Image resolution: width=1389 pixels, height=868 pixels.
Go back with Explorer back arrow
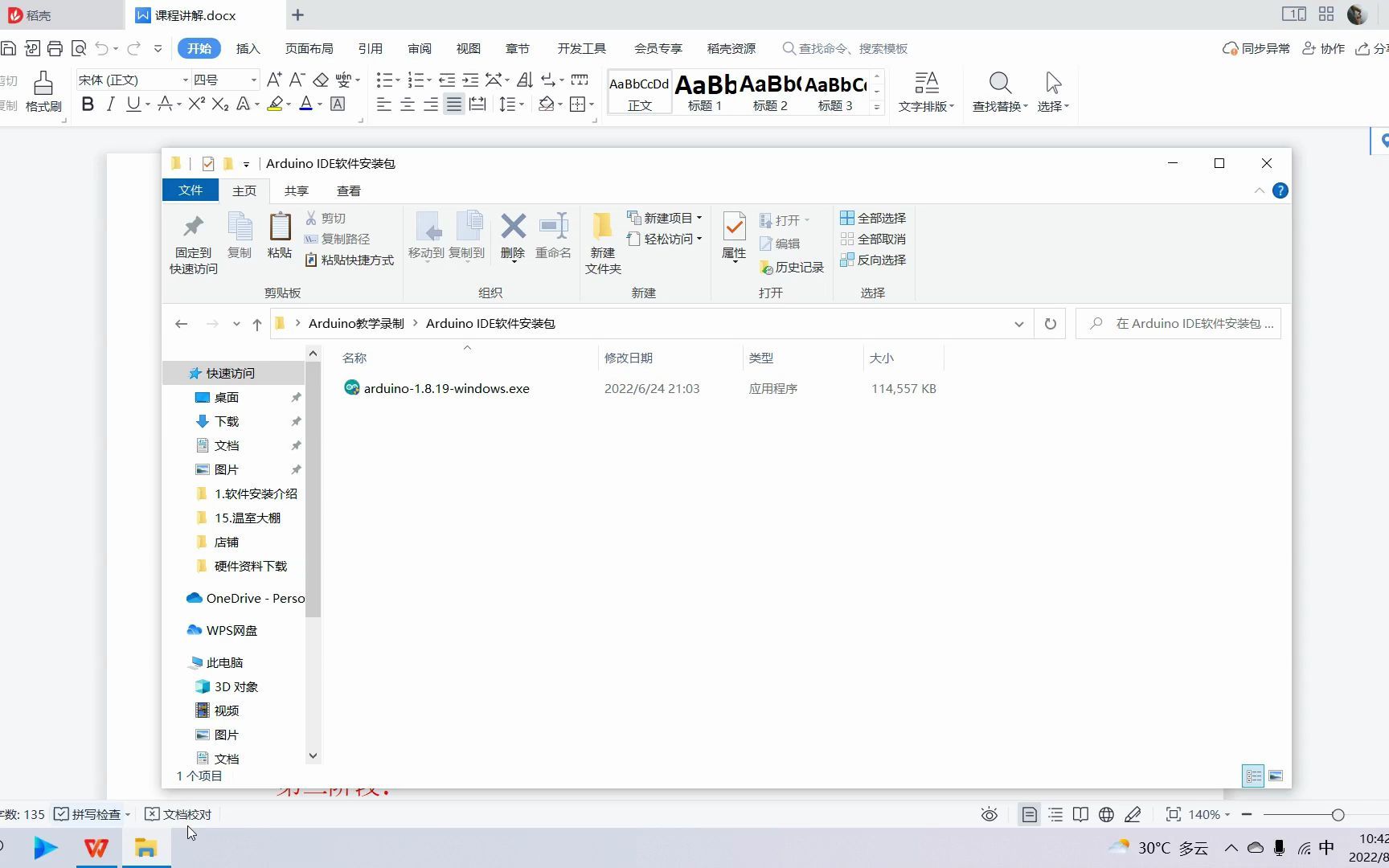pos(181,324)
